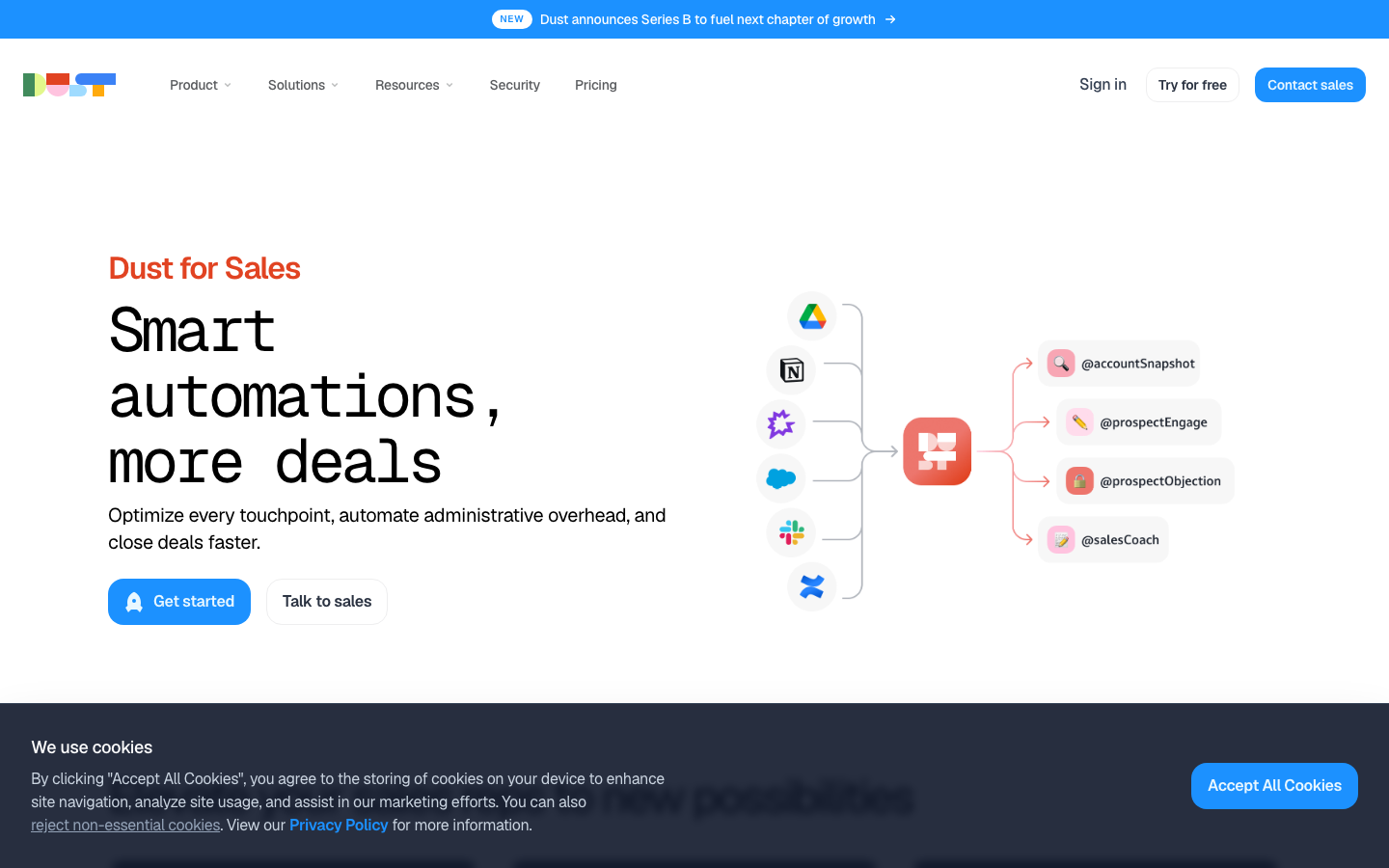This screenshot has width=1389, height=868.
Task: Select the @salesCoach agent chip
Action: tap(1103, 540)
